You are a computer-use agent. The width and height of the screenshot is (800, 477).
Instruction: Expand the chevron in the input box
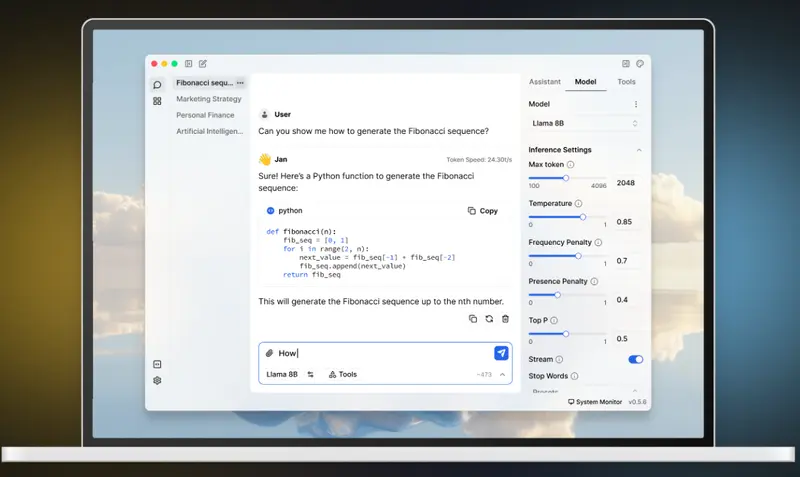[502, 375]
